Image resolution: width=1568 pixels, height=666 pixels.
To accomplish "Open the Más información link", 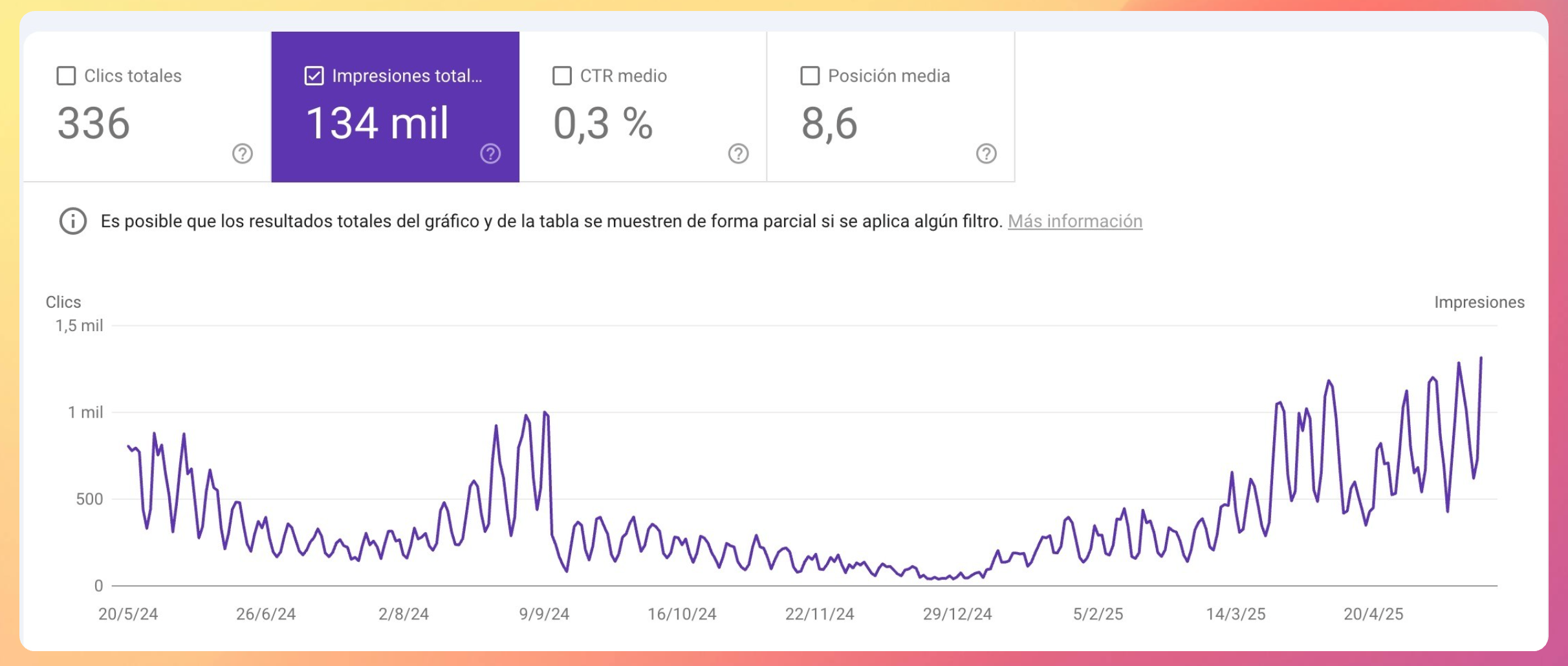I will pos(1074,221).
